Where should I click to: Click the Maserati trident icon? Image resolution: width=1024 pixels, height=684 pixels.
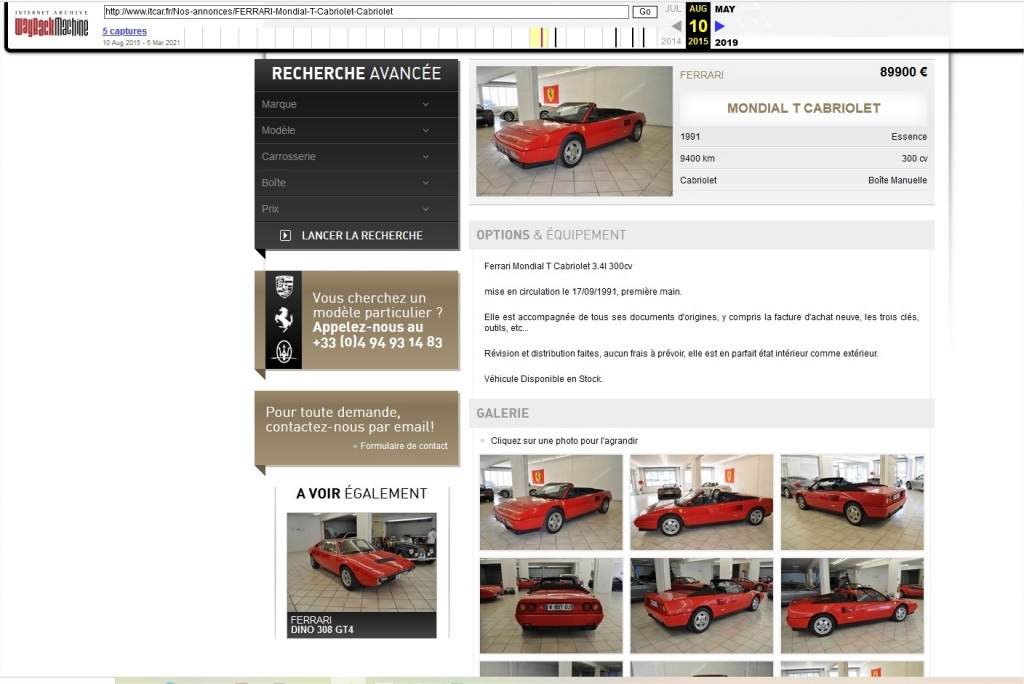tap(284, 352)
